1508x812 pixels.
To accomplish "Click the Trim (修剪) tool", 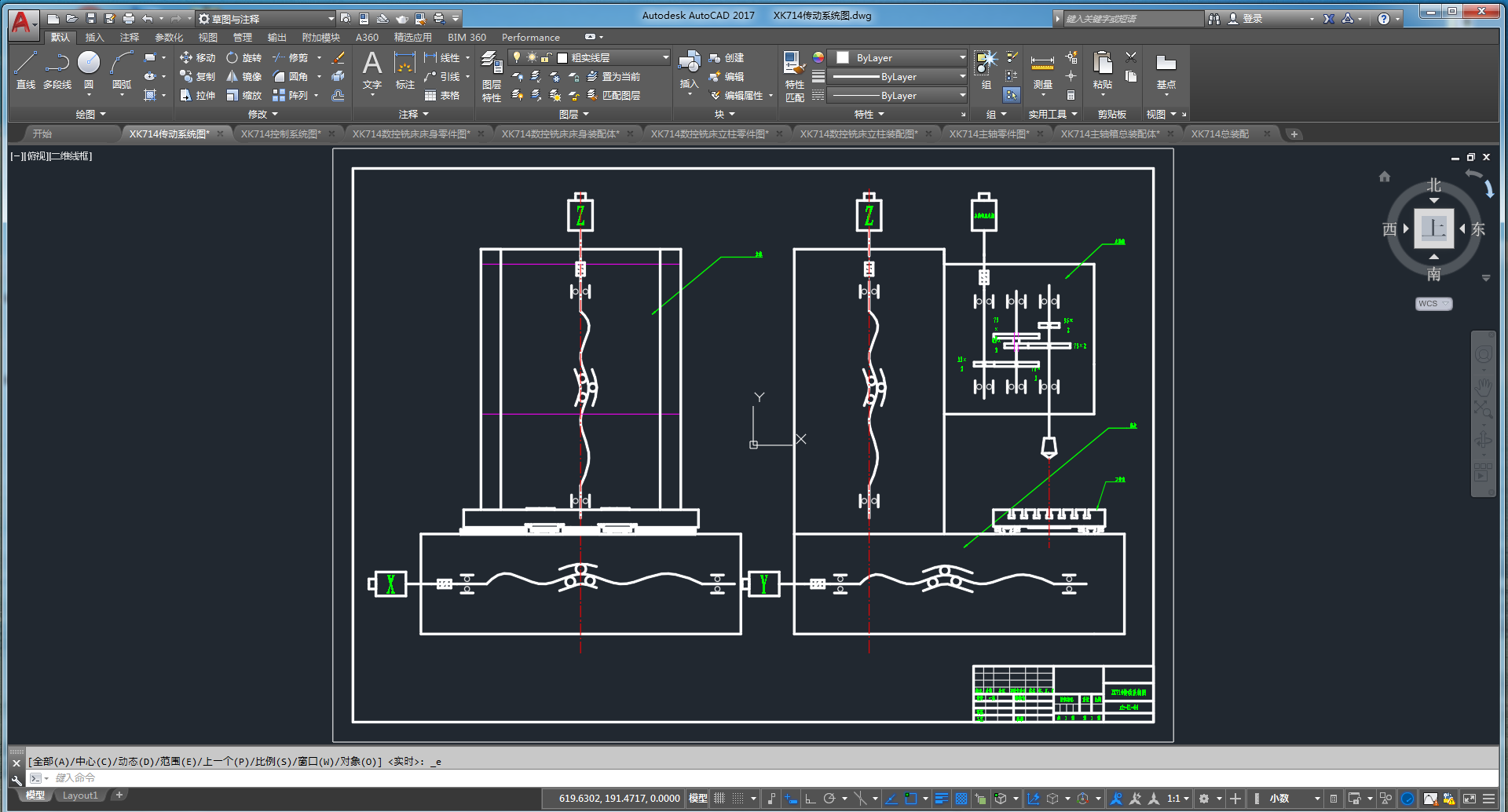I will 291,58.
